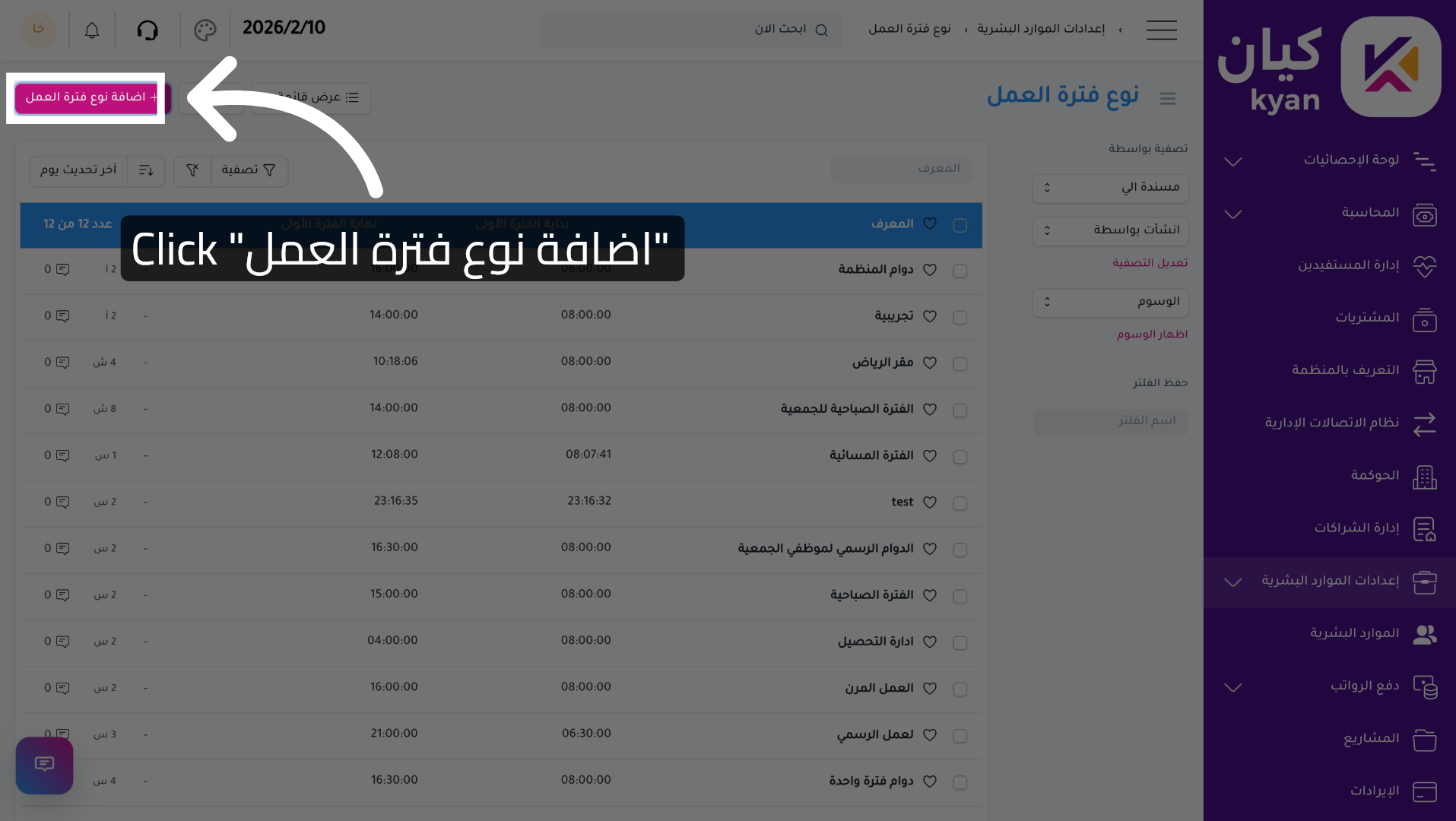This screenshot has width=1456, height=821.
Task: Check the checkbox for the test row
Action: tap(960, 502)
